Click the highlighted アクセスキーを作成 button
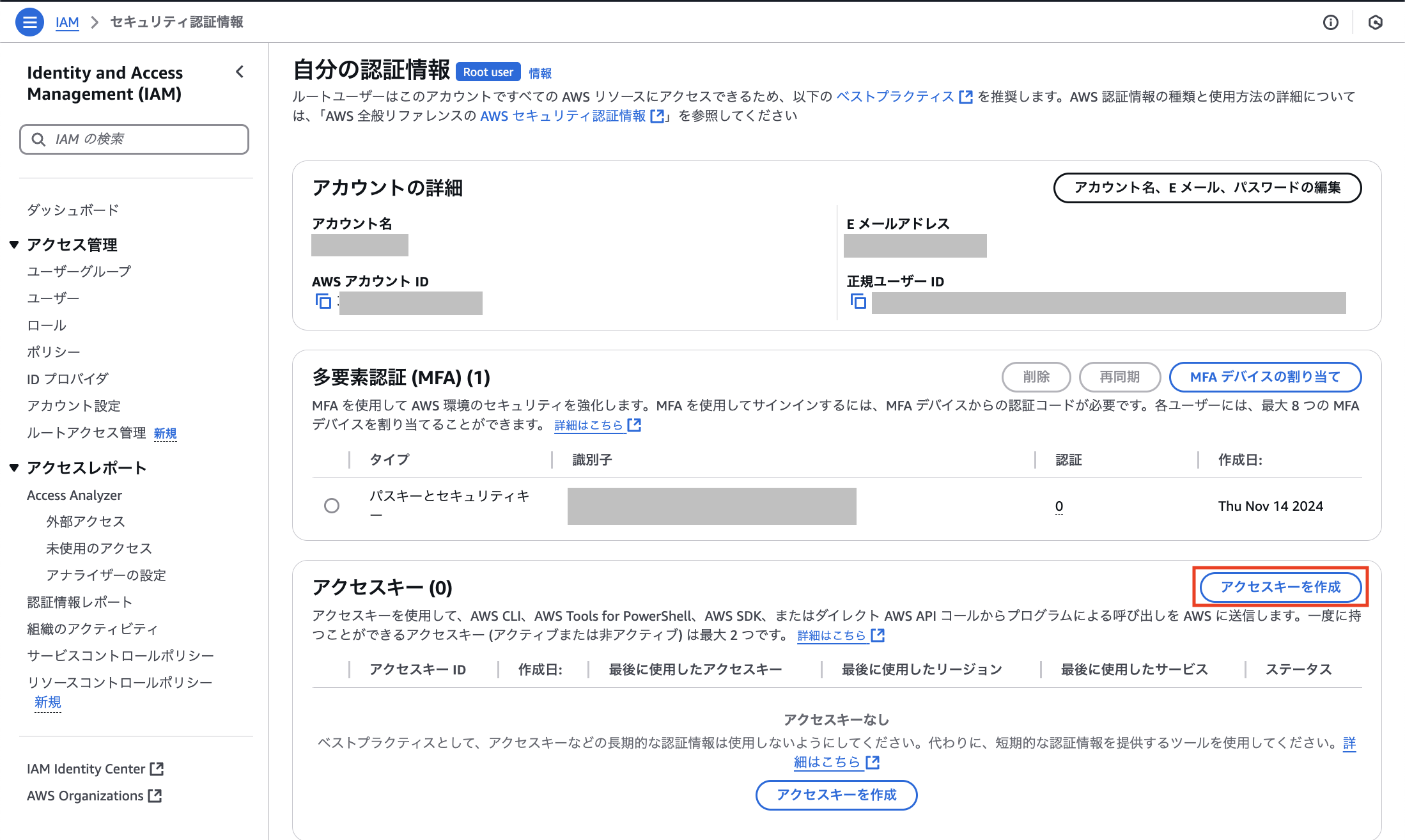Viewport: 1405px width, 840px height. click(x=1280, y=587)
